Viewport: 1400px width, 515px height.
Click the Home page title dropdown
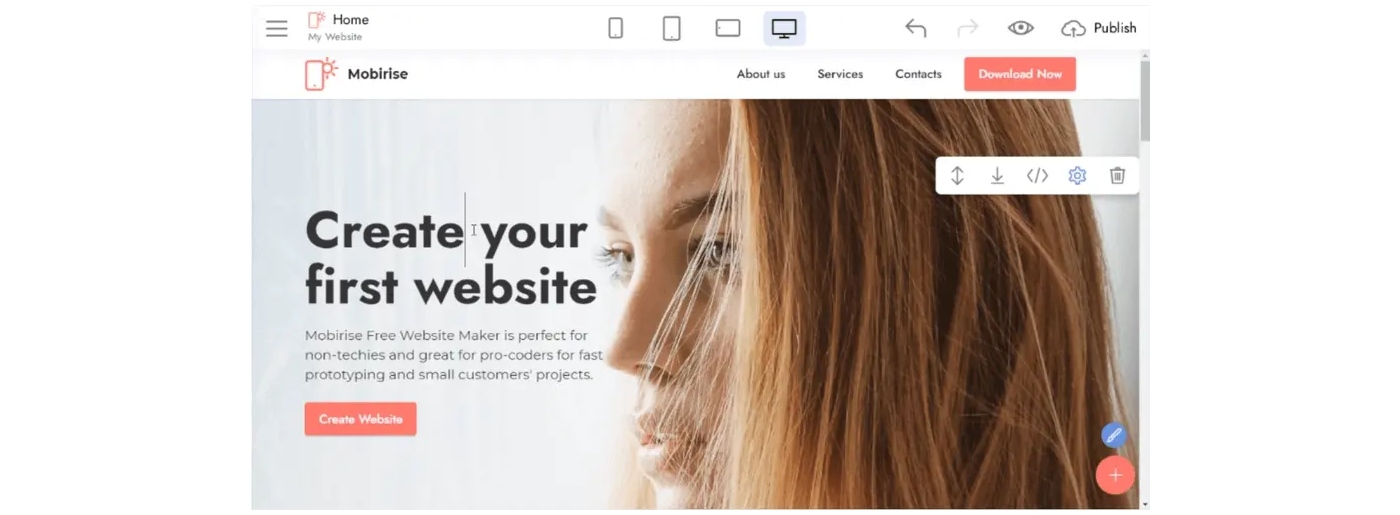point(338,27)
